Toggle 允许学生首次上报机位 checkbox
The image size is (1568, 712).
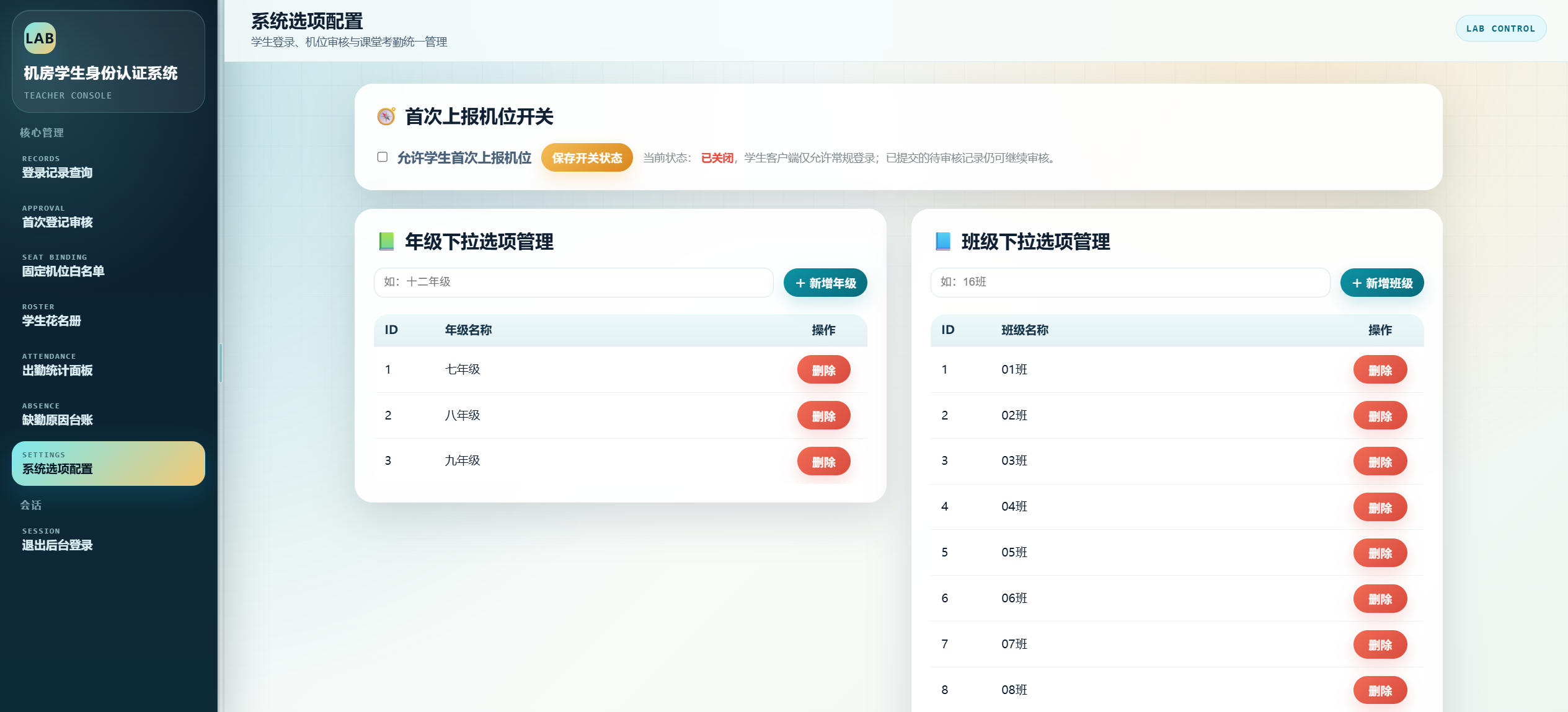click(383, 157)
